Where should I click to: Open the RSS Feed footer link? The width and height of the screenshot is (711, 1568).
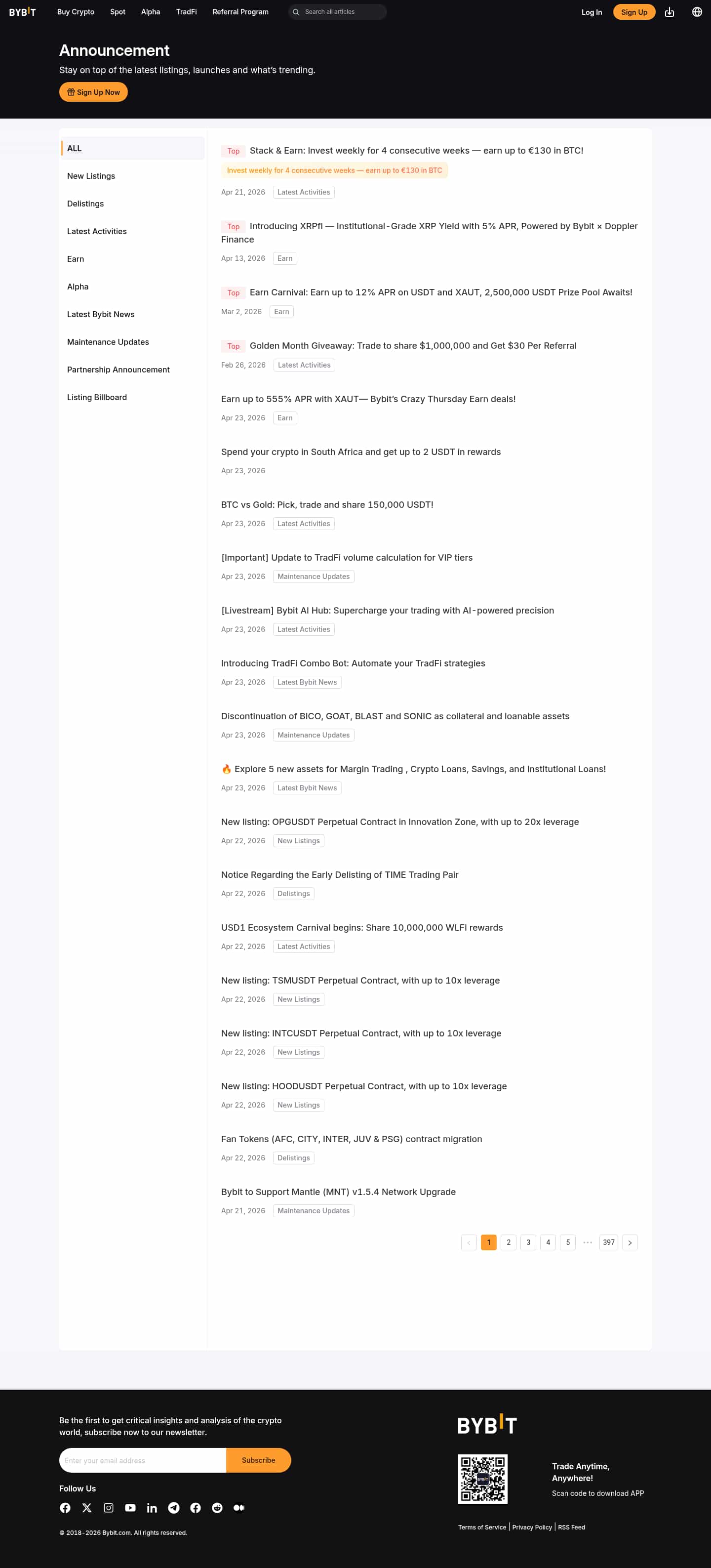point(571,1527)
